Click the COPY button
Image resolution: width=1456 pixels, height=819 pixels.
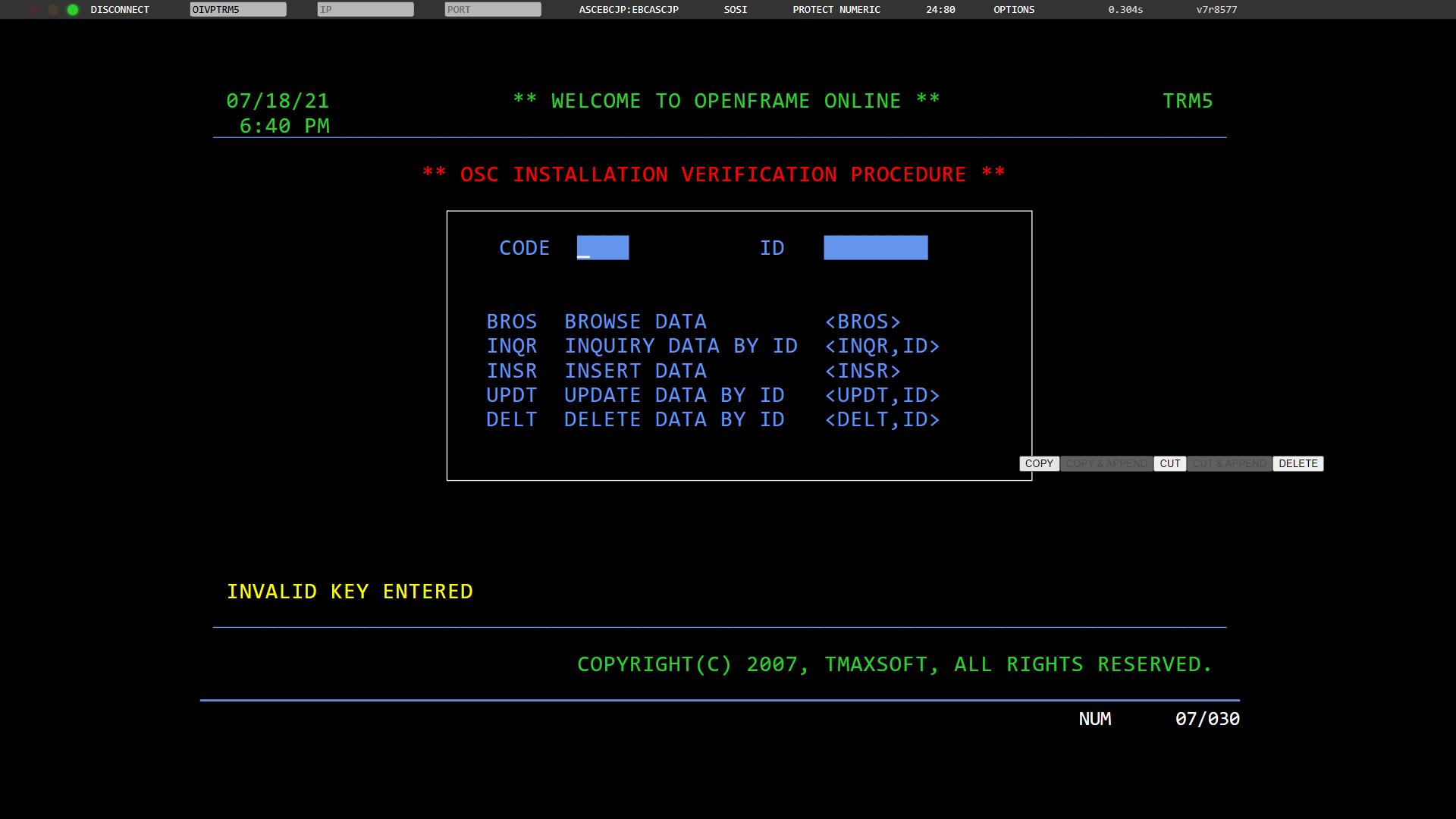point(1039,463)
